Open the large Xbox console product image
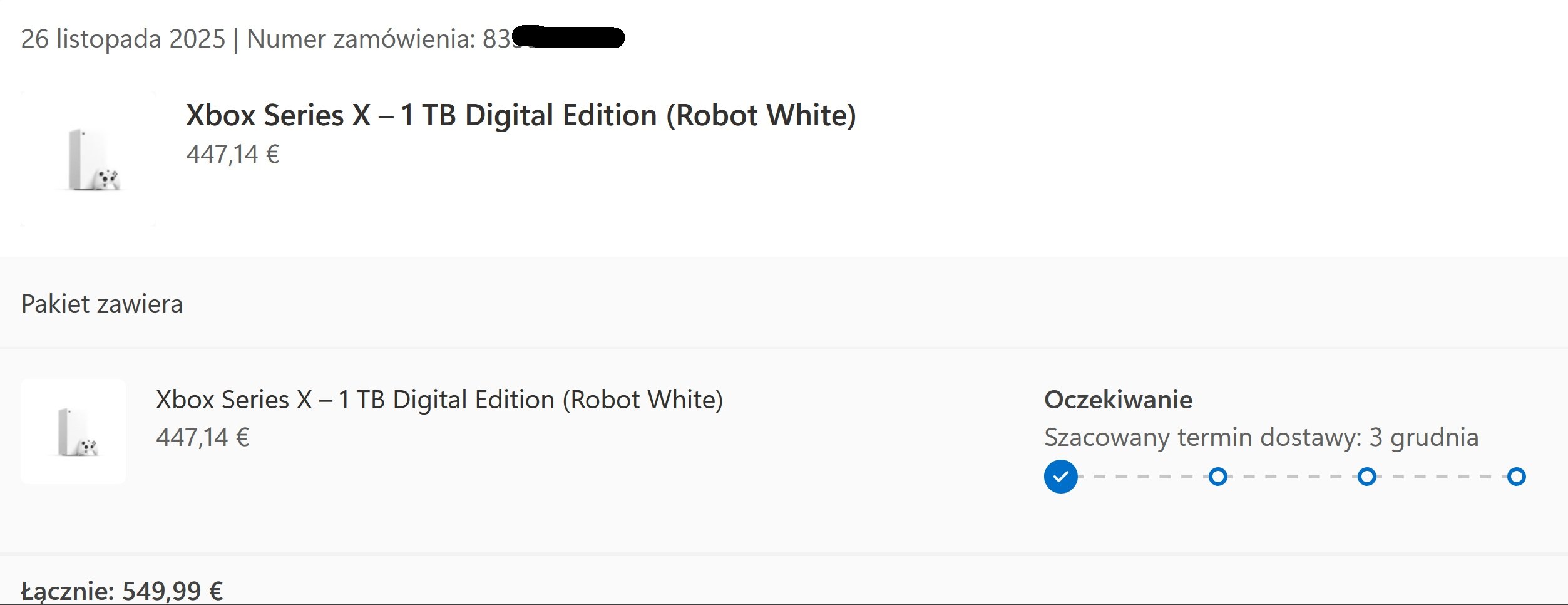Image resolution: width=1568 pixels, height=605 pixels. pyautogui.click(x=89, y=159)
